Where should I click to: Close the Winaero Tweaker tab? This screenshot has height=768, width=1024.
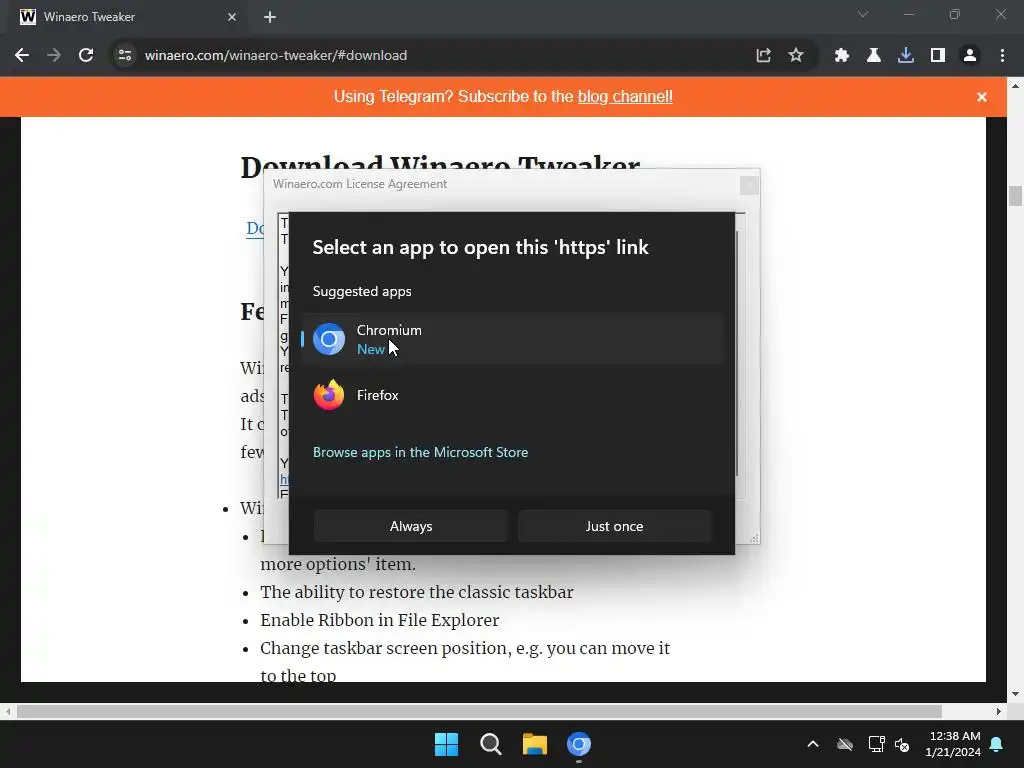[x=232, y=17]
